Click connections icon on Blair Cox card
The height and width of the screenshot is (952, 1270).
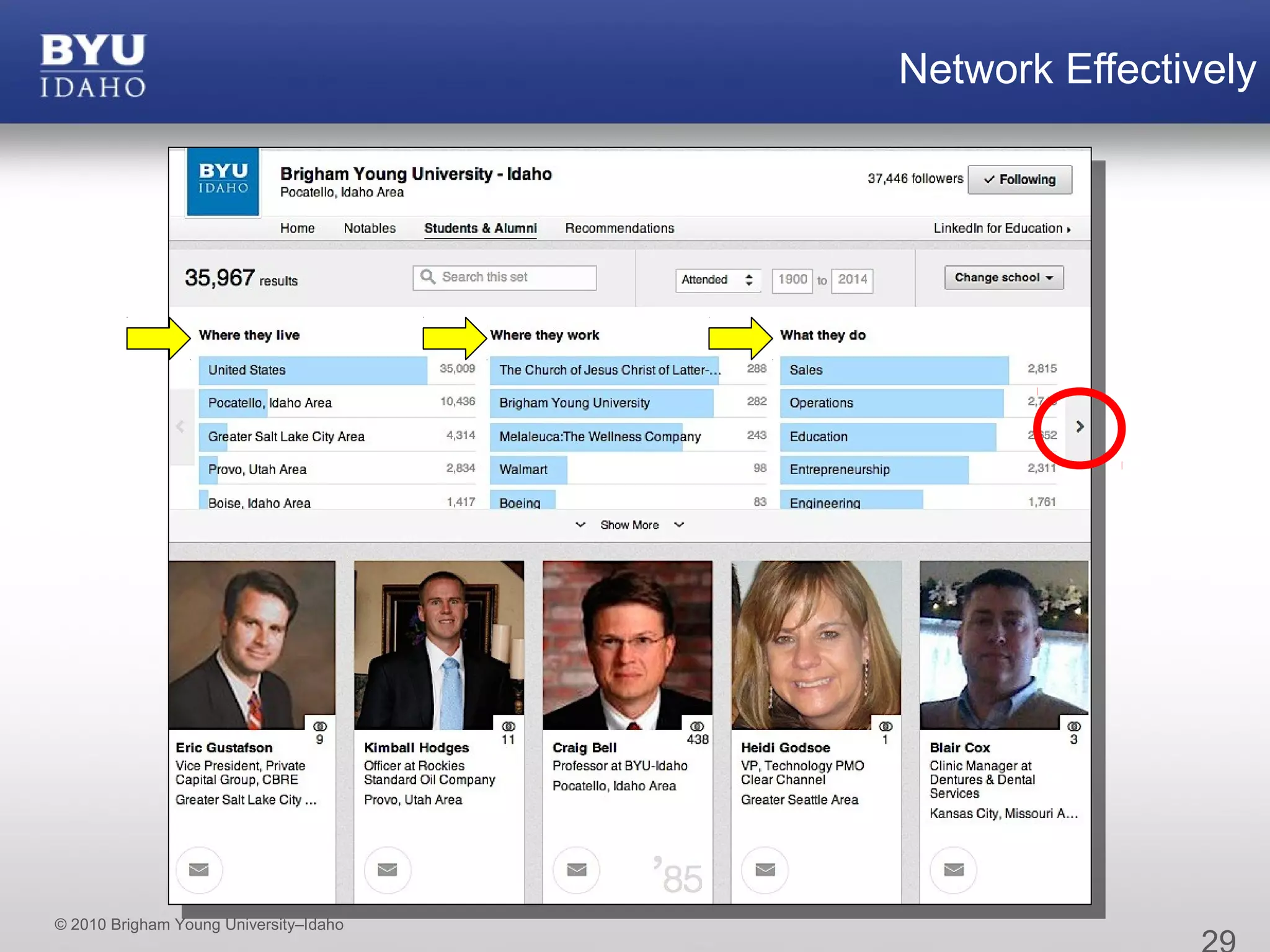(x=1074, y=726)
